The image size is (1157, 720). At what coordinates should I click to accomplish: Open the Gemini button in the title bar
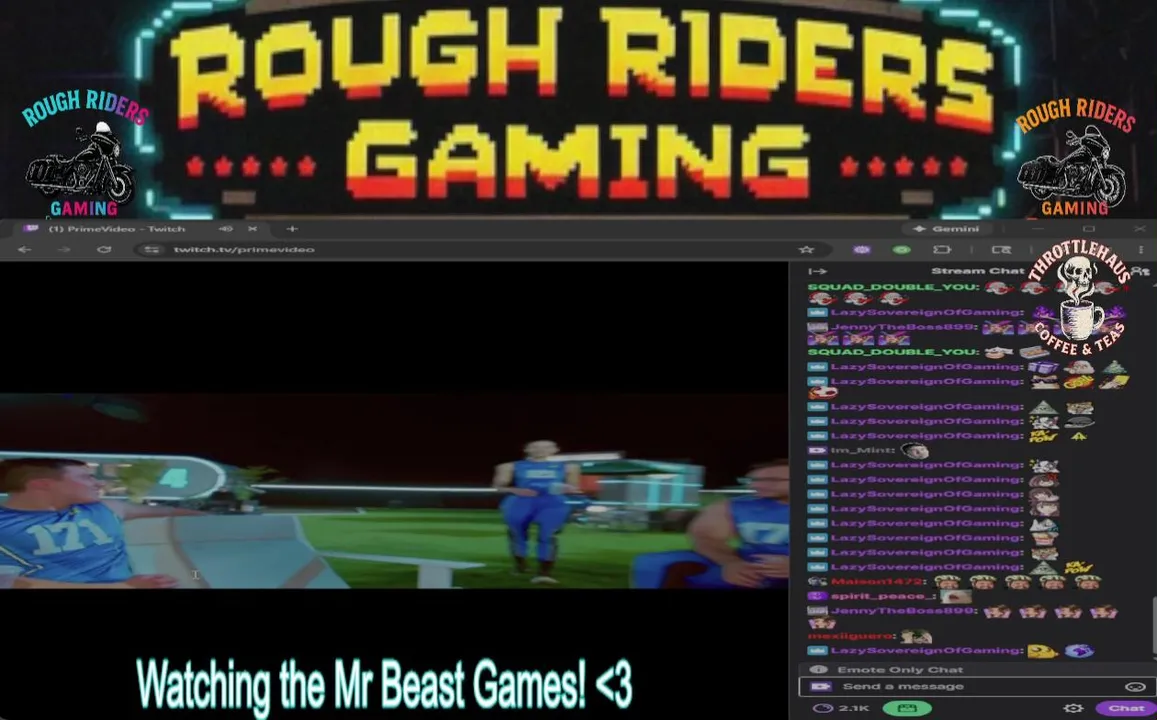coord(946,229)
